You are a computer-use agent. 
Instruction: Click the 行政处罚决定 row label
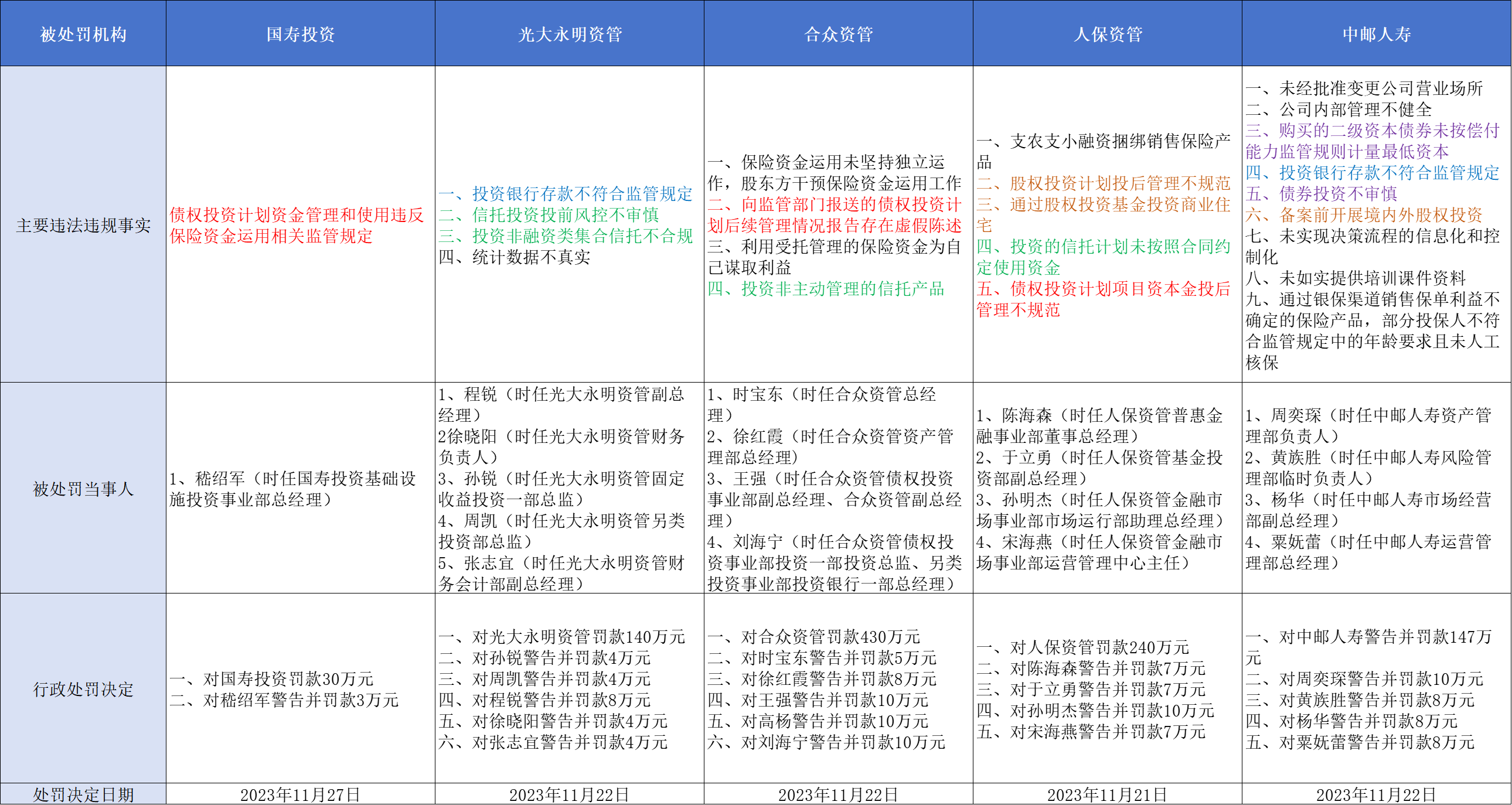click(x=83, y=689)
